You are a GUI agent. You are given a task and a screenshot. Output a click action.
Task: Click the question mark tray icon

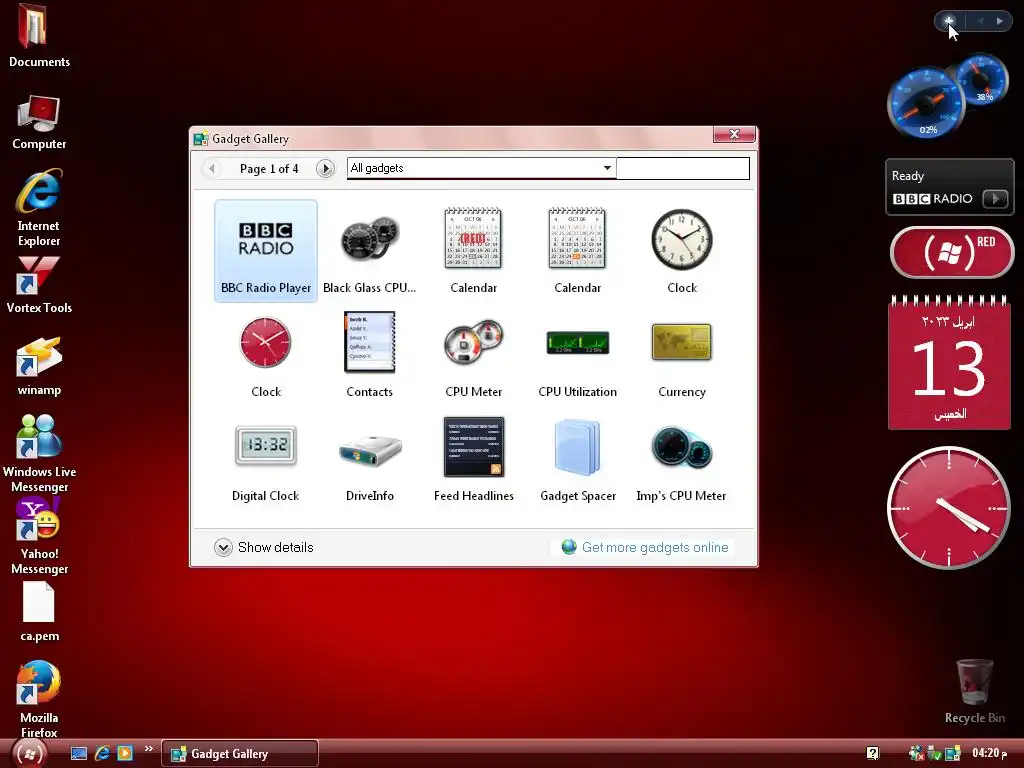pyautogui.click(x=872, y=754)
